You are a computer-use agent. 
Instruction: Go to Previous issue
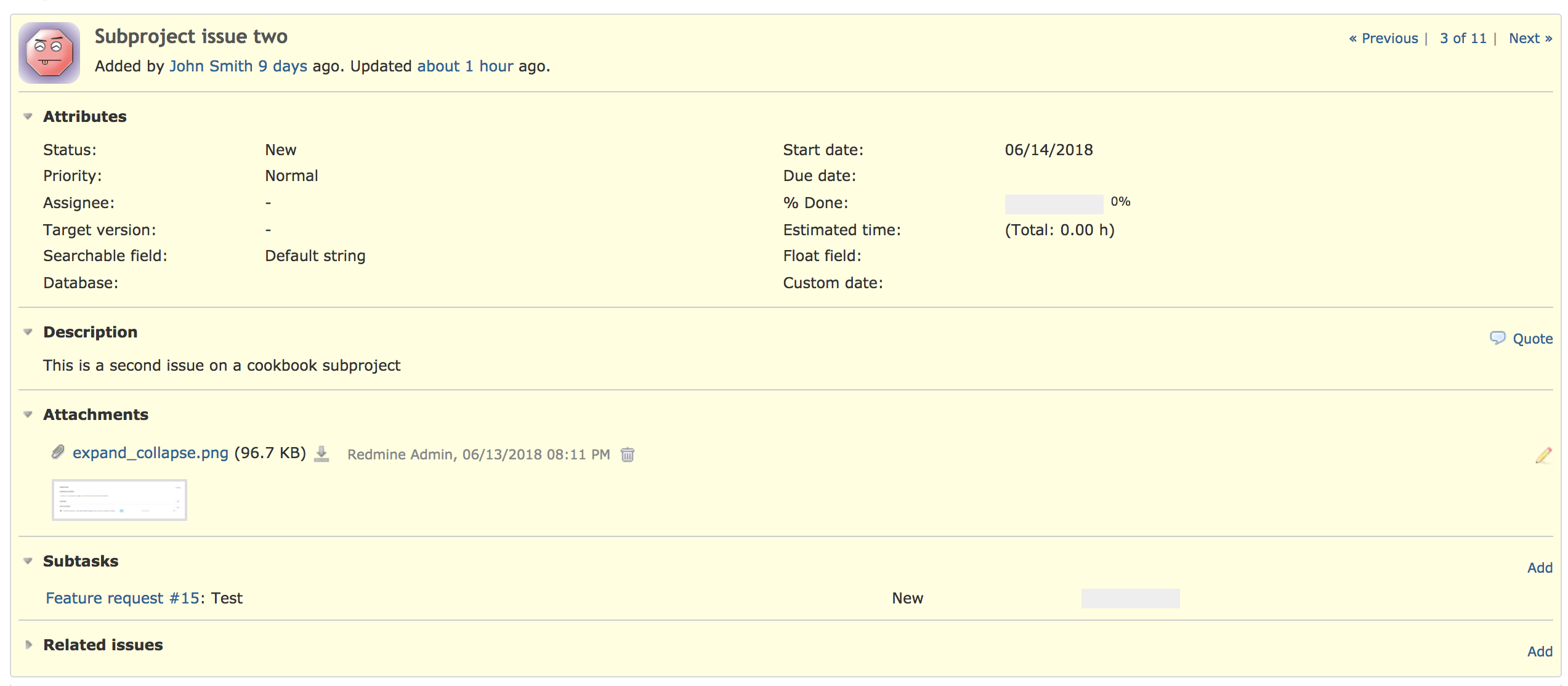pyautogui.click(x=1383, y=38)
